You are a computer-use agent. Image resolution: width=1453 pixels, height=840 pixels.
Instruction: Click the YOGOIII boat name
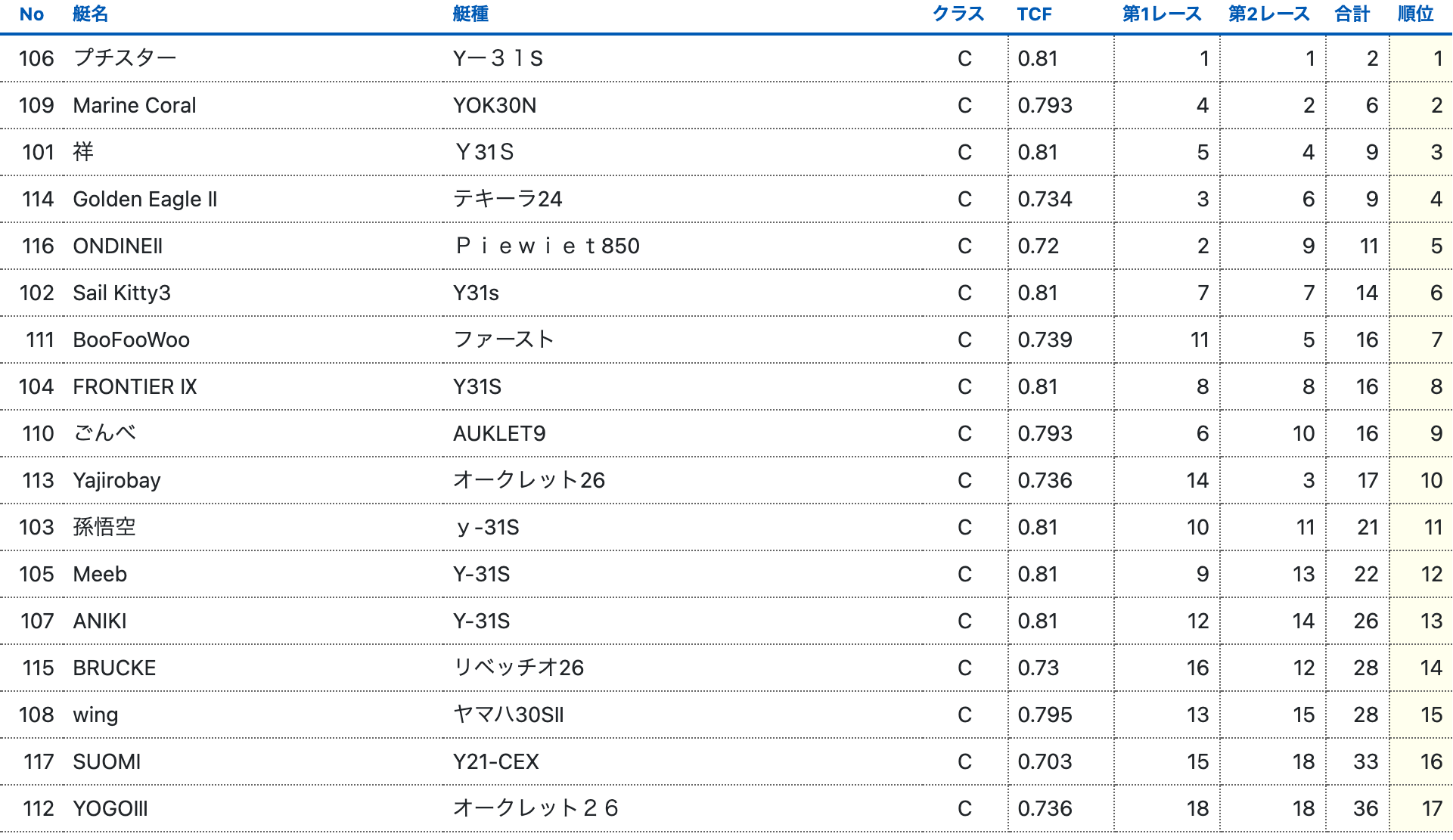(110, 808)
